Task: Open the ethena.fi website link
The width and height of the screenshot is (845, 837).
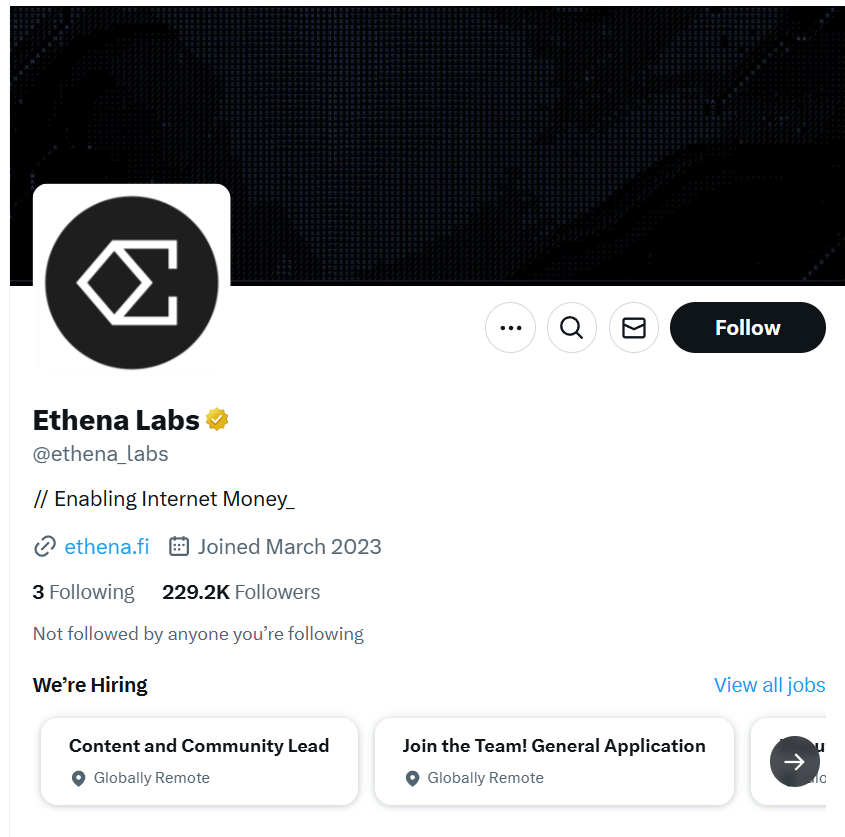Action: [x=106, y=546]
